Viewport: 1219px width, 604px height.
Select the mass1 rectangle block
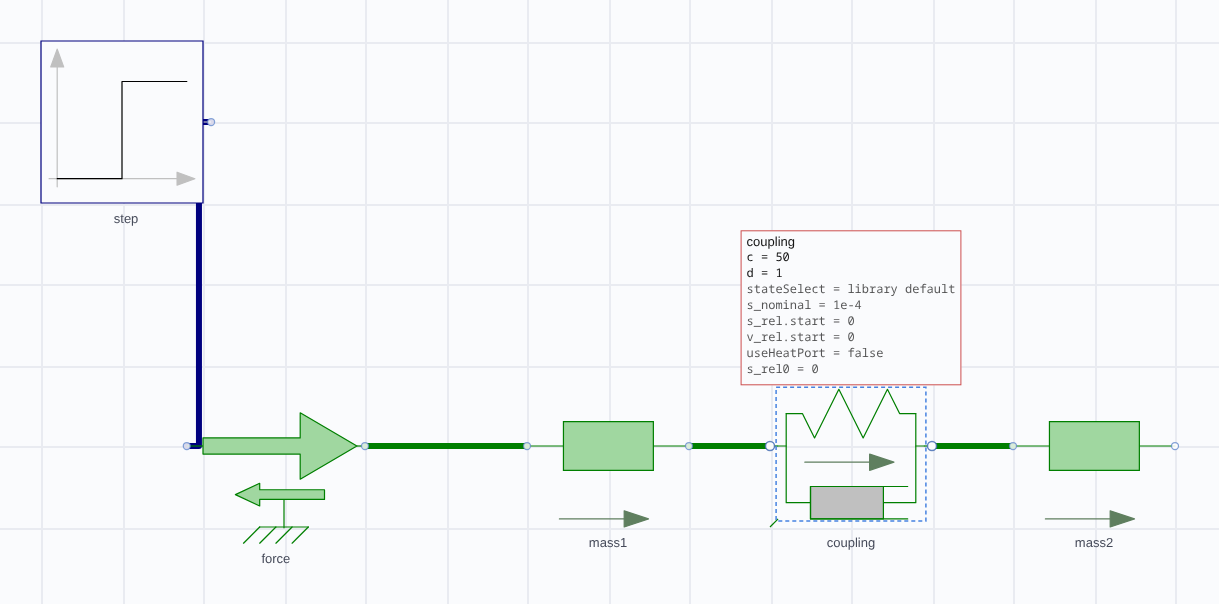point(608,446)
